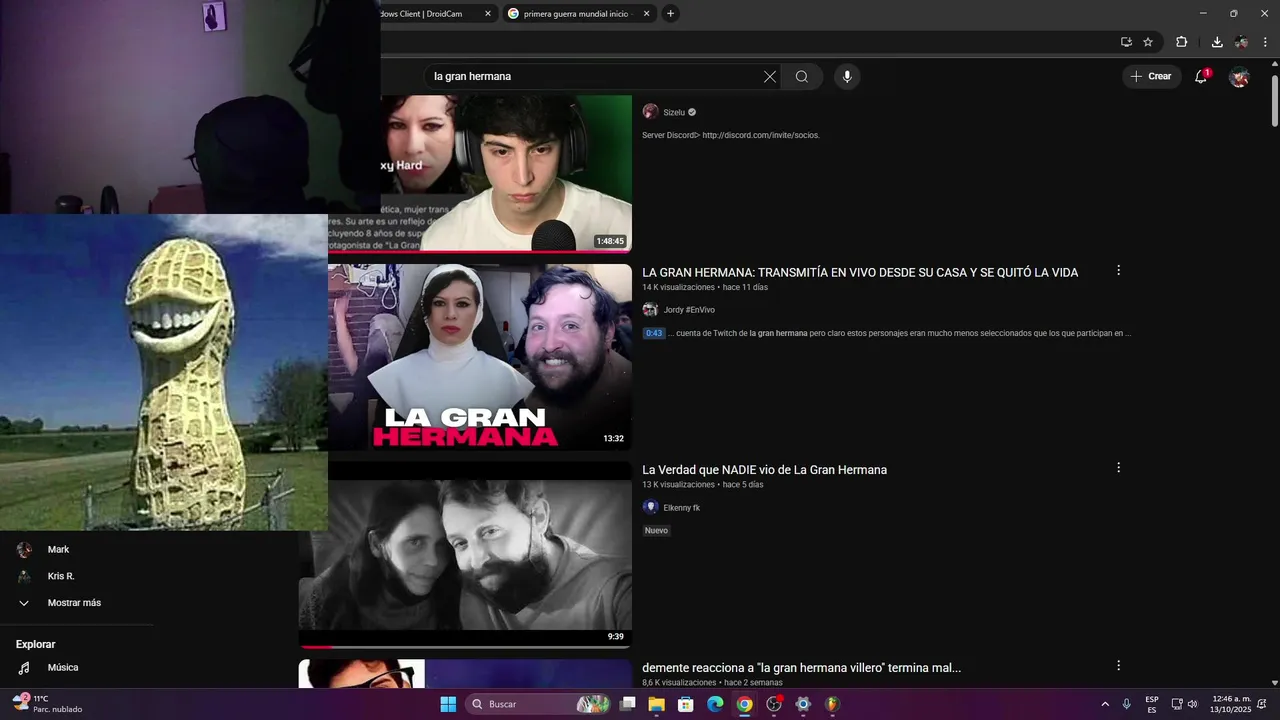This screenshot has width=1280, height=720.
Task: Click the Jordy #EnVivo channel avatar
Action: [x=650, y=310]
